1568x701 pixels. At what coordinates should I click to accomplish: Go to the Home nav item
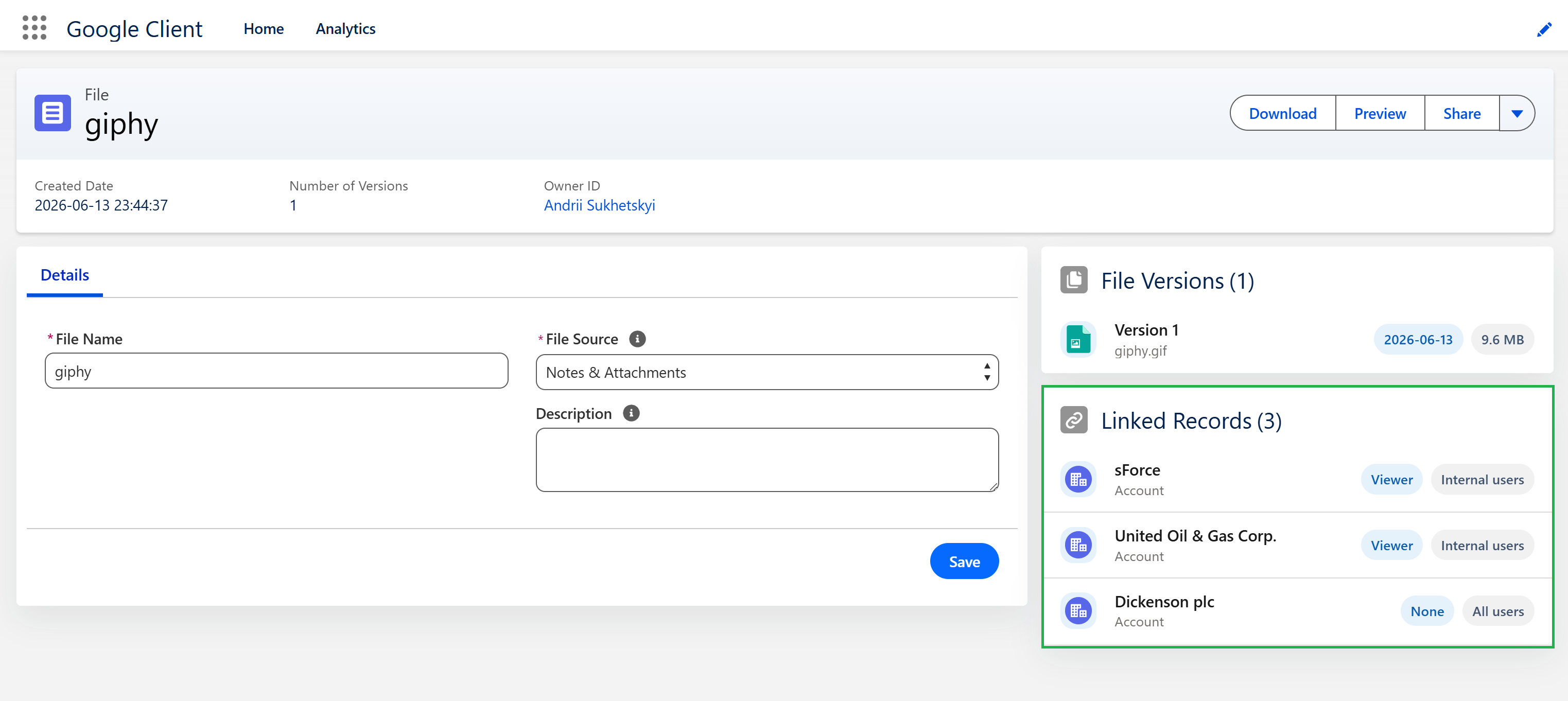[264, 29]
